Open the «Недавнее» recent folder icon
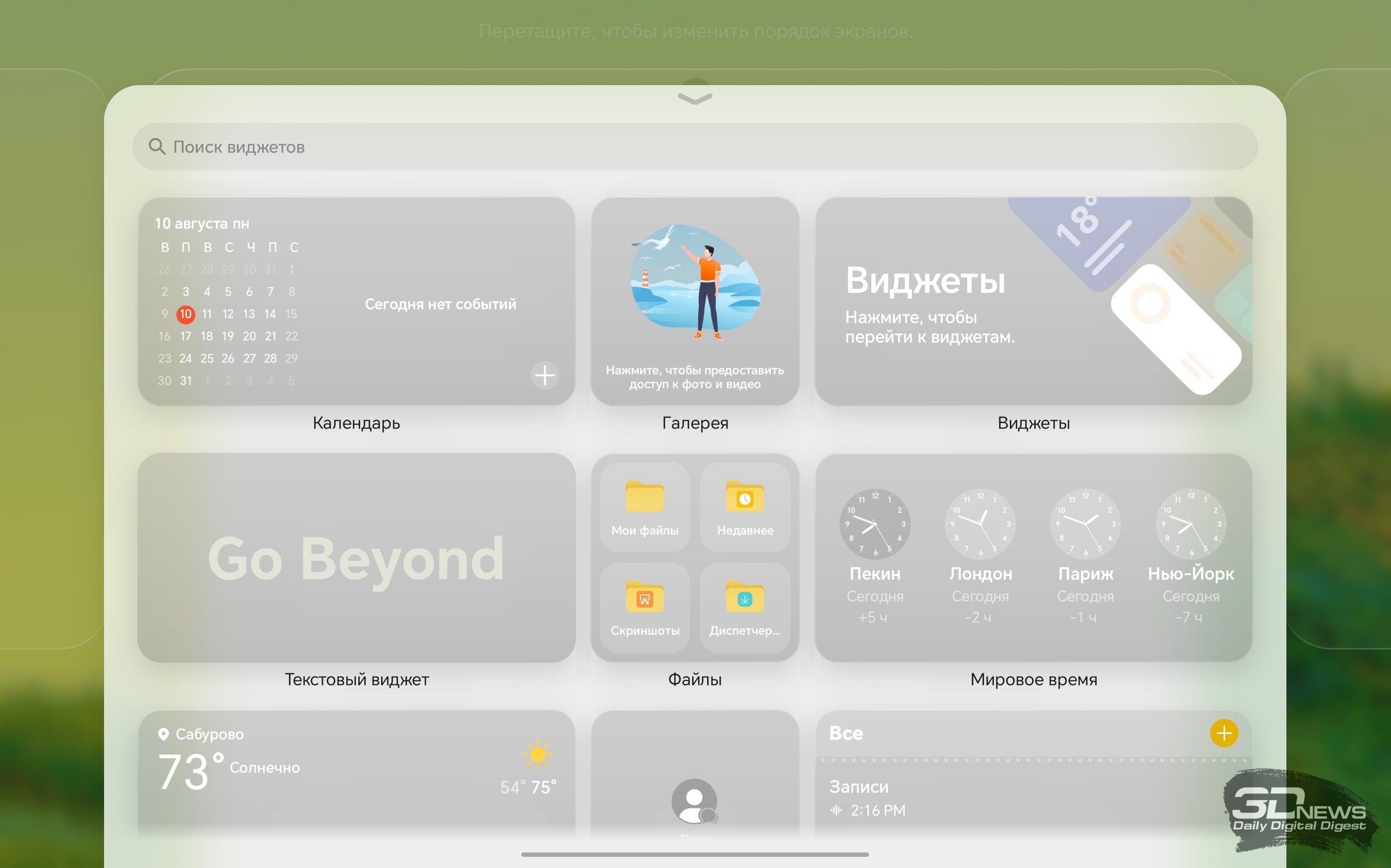This screenshot has height=868, width=1391. (x=744, y=496)
